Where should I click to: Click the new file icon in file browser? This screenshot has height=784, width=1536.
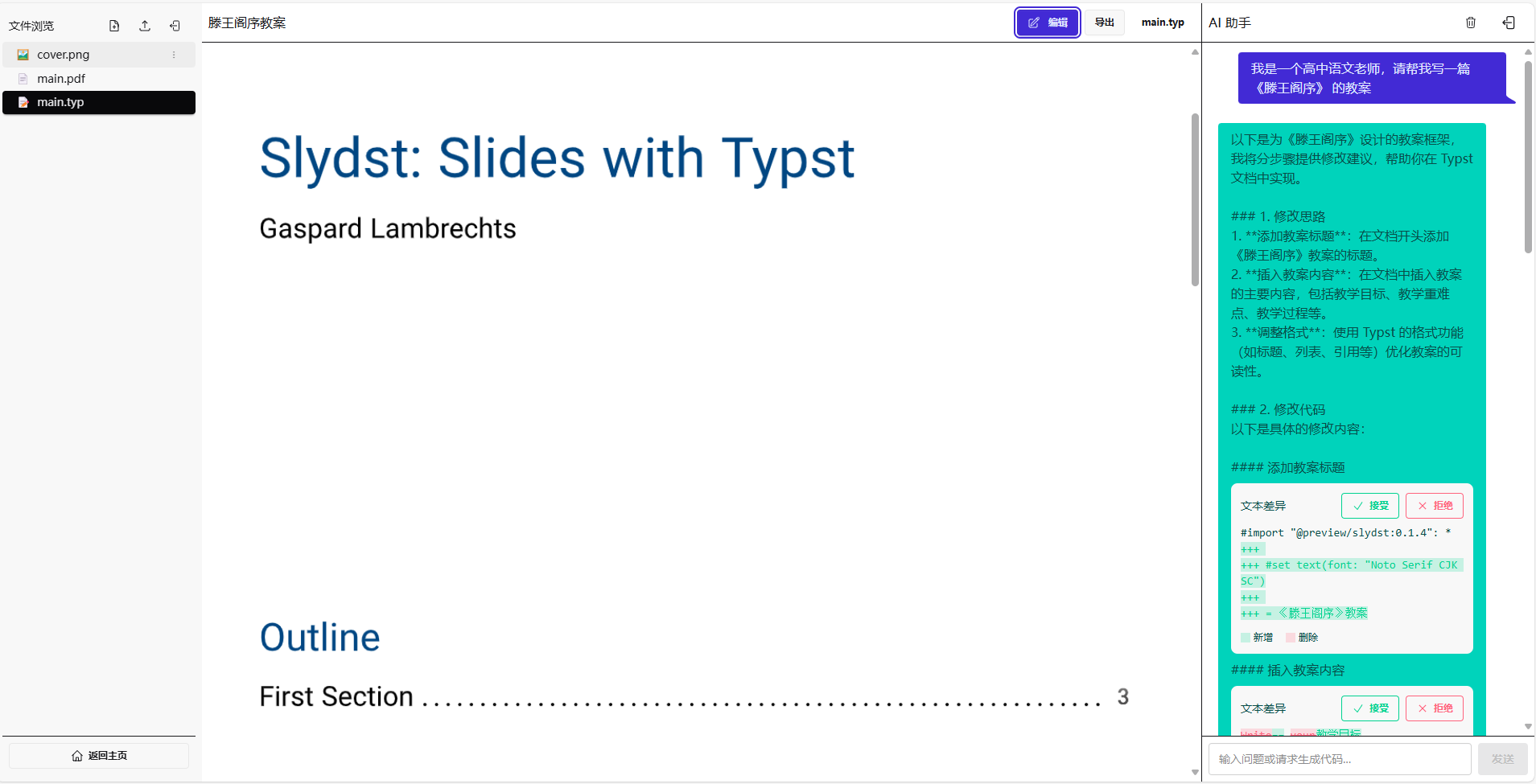pyautogui.click(x=114, y=26)
